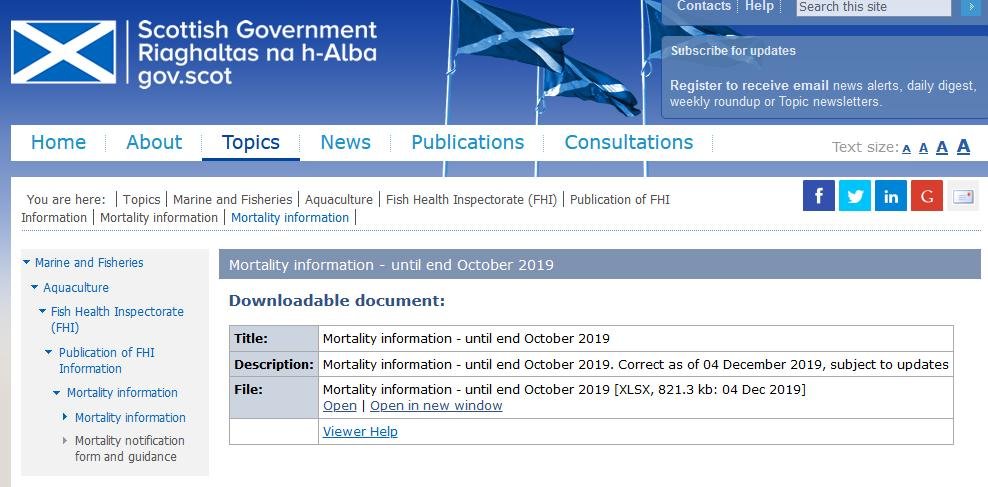Click the email share envelope icon
The image size is (988, 487).
click(962, 196)
